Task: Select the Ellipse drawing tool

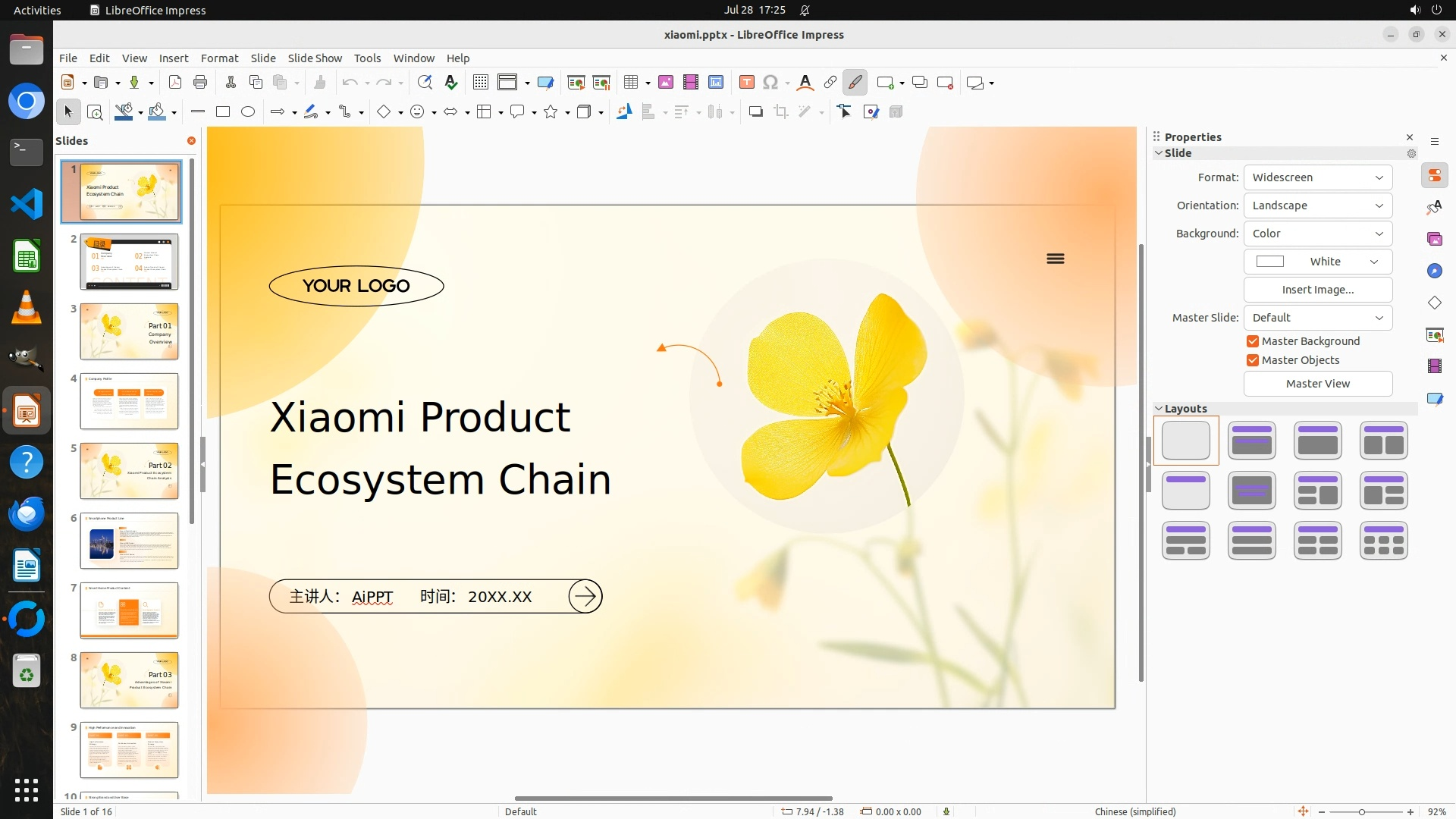Action: click(x=248, y=112)
